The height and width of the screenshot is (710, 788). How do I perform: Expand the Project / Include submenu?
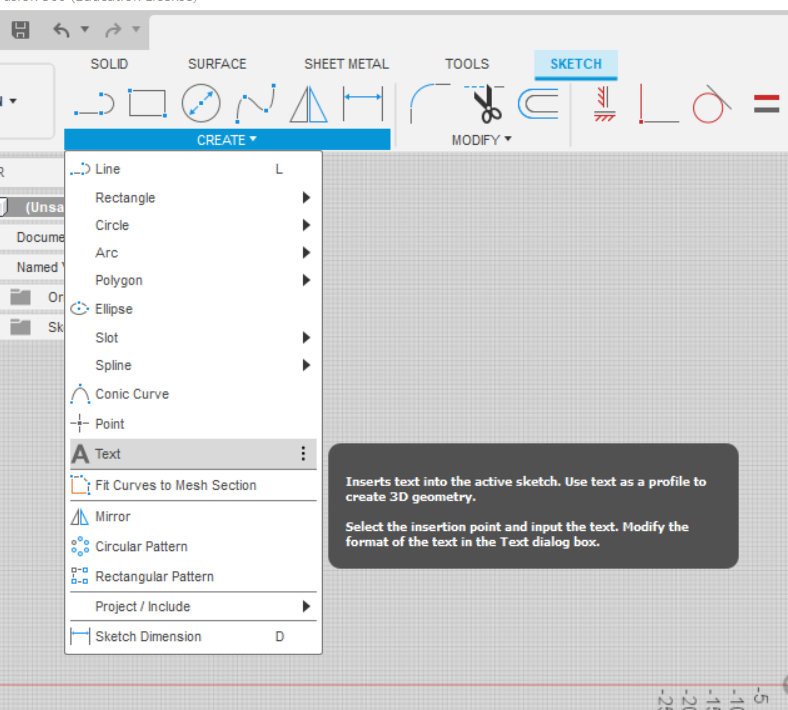pyautogui.click(x=193, y=606)
